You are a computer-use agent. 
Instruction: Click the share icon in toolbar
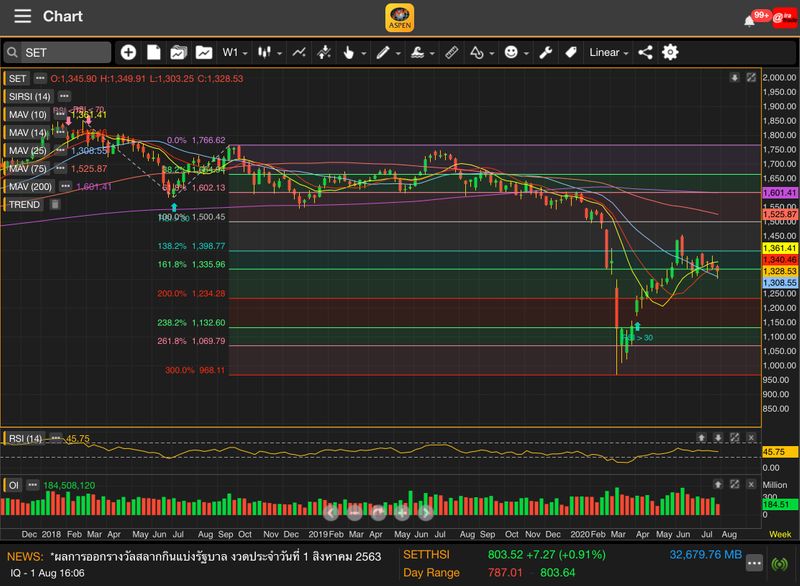point(645,52)
